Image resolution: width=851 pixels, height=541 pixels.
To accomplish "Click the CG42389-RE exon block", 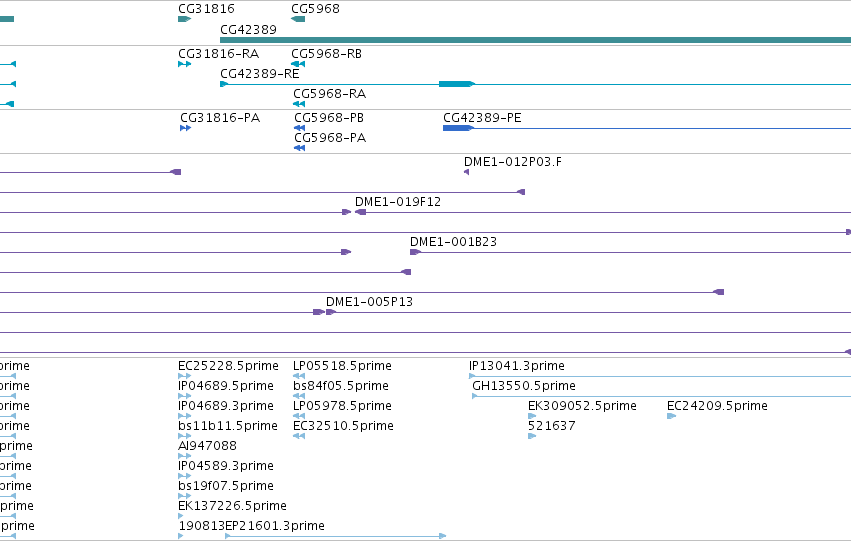I will click(x=456, y=84).
